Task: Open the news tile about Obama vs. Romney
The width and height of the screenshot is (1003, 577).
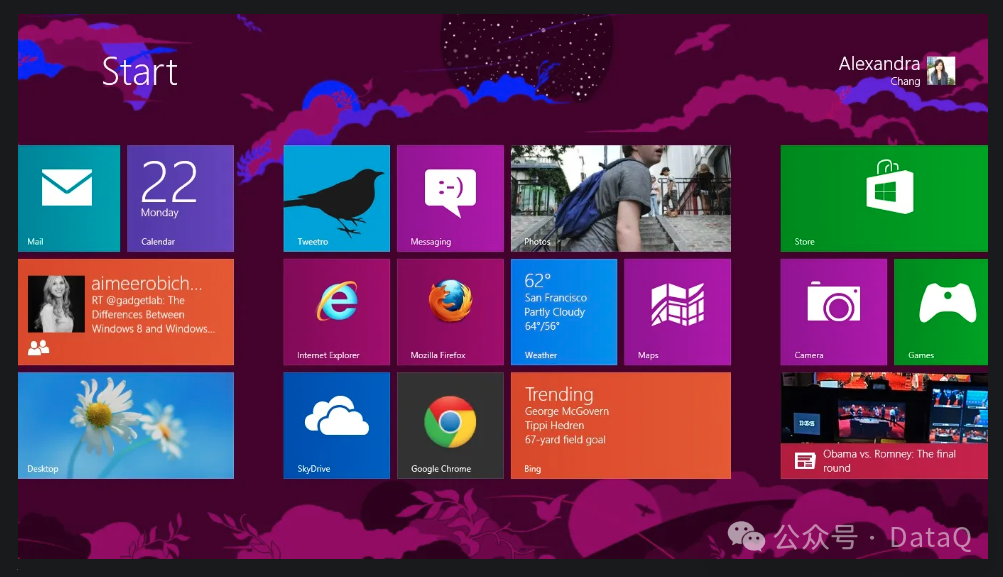Action: point(884,425)
